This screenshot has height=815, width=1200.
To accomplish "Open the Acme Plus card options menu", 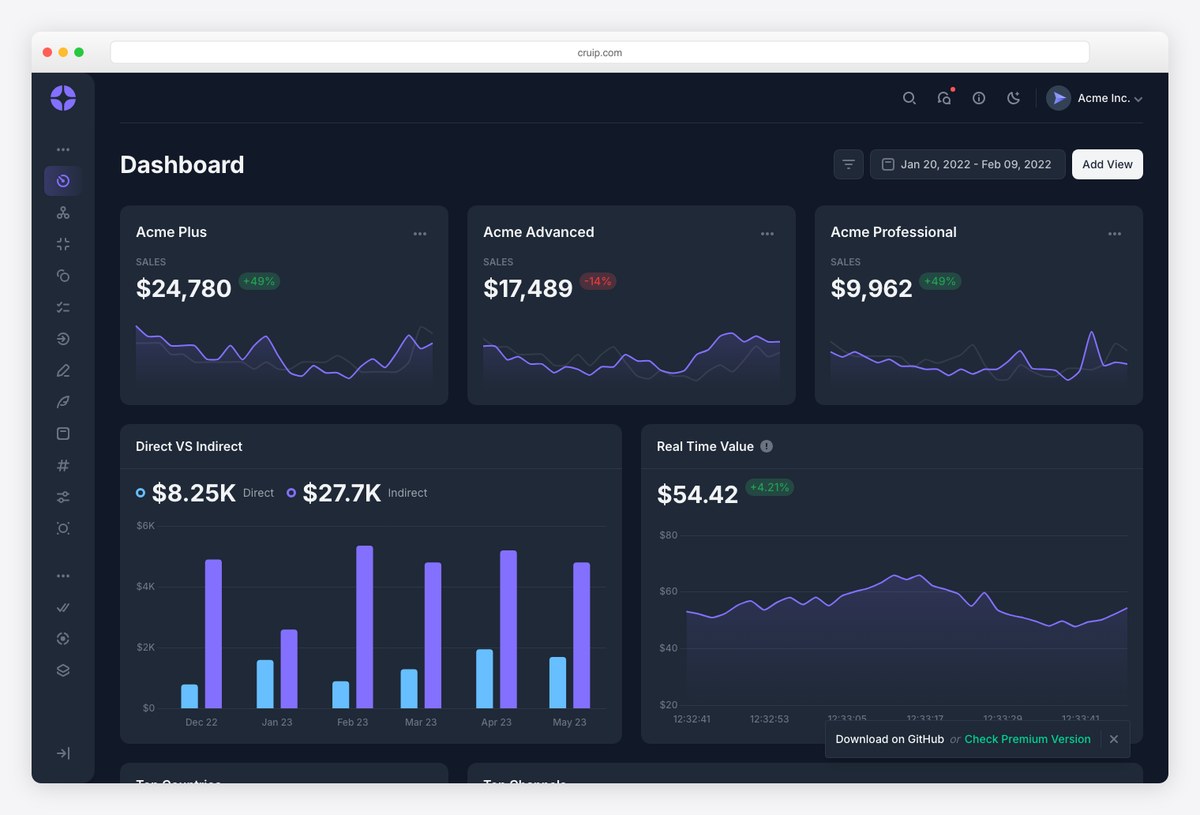I will (x=420, y=234).
